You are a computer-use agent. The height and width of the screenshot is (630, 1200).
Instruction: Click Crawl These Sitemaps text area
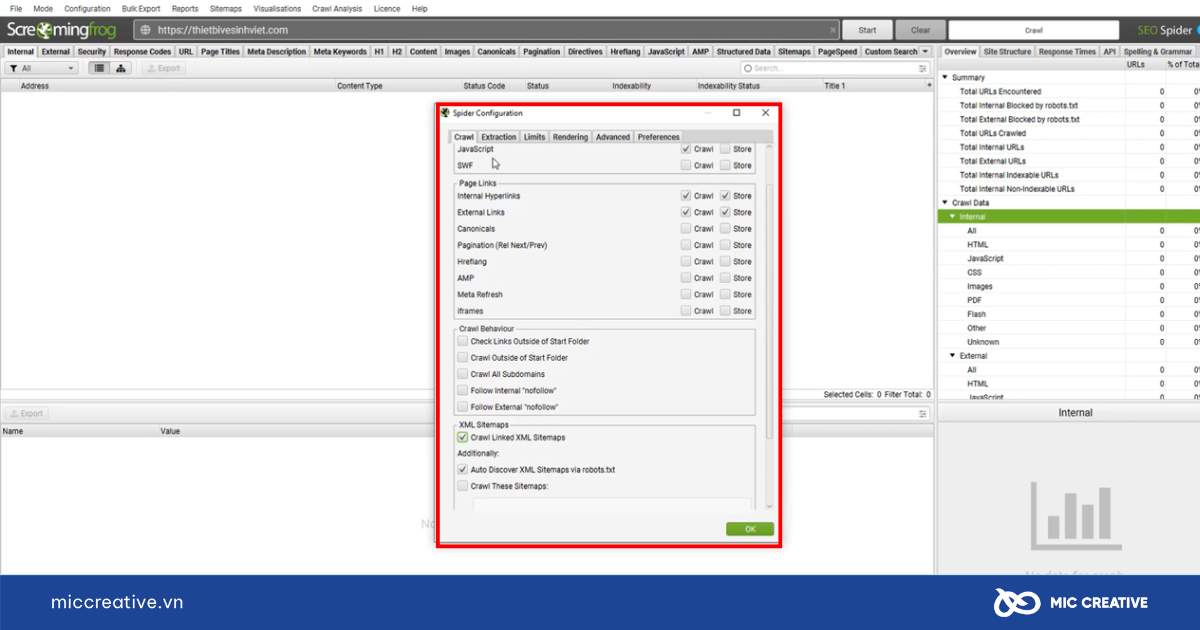click(x=611, y=504)
